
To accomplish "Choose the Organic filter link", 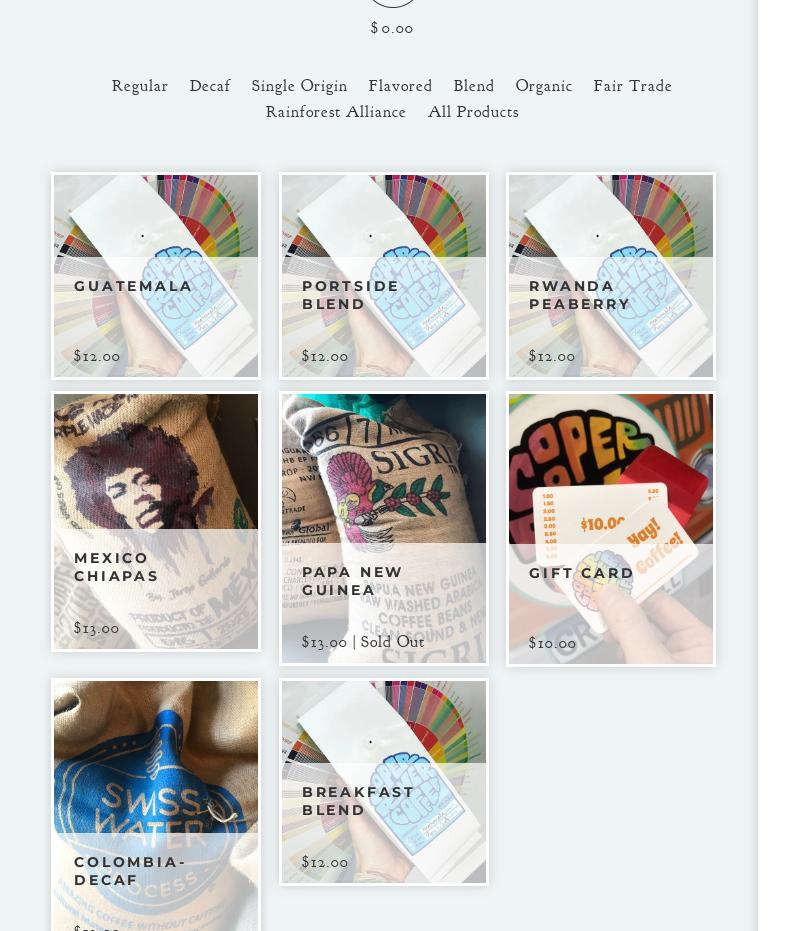I will [x=543, y=86].
